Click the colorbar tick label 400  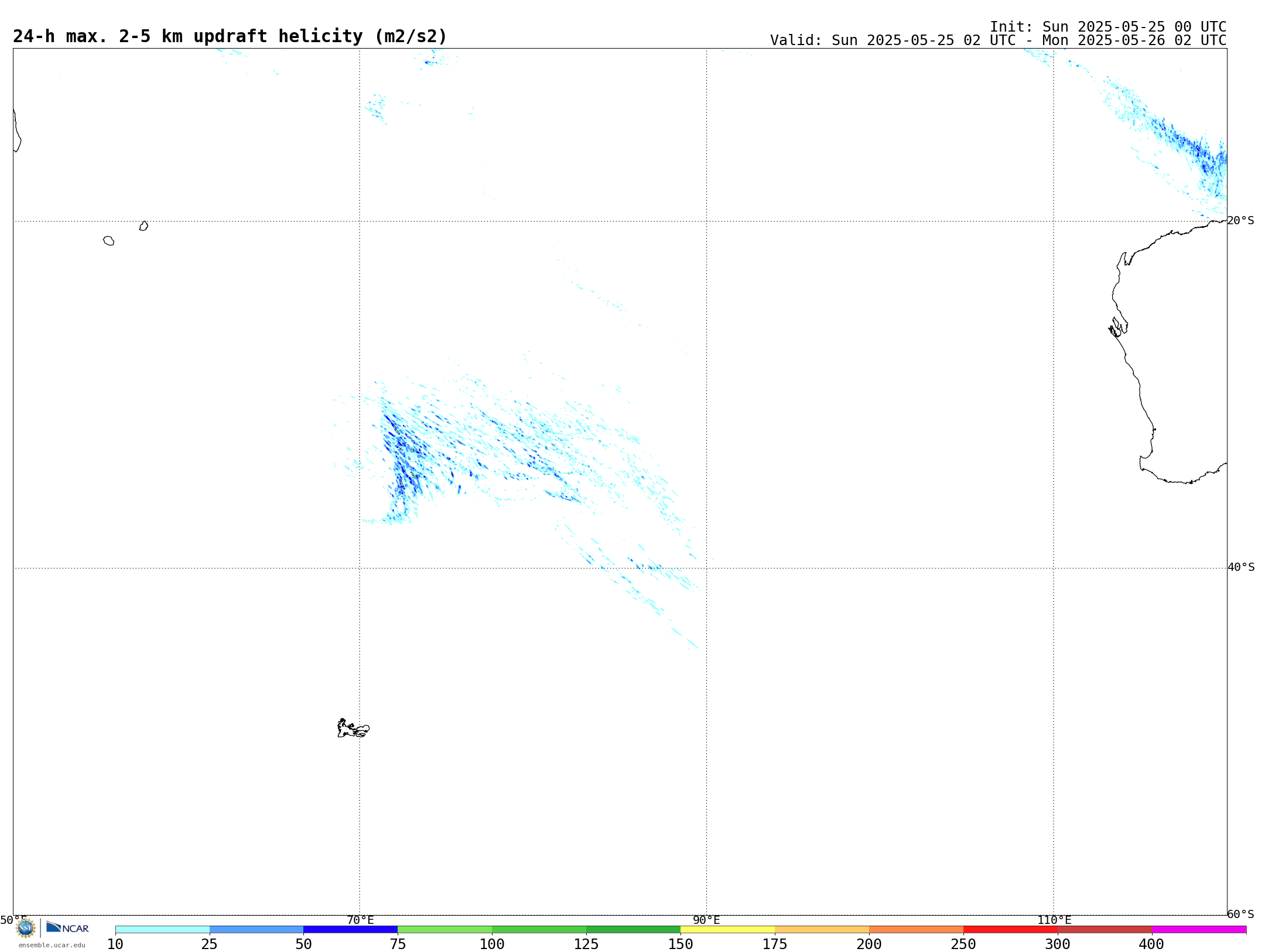[x=1152, y=944]
